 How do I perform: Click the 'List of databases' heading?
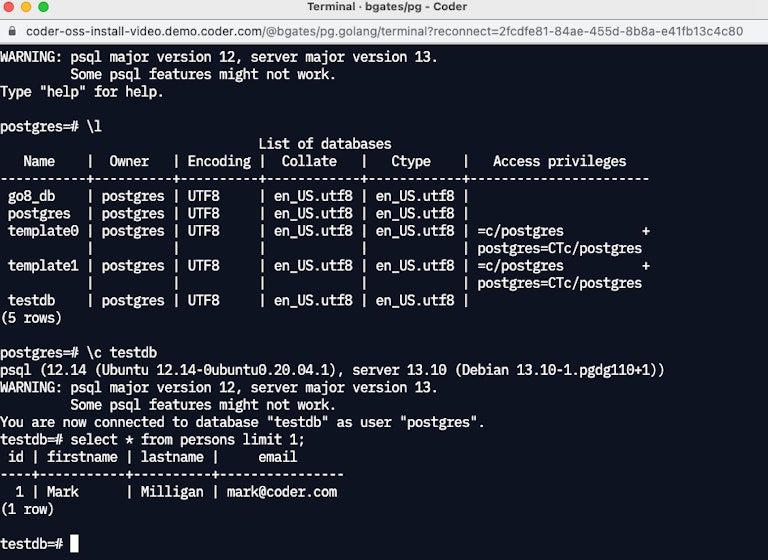click(x=325, y=144)
